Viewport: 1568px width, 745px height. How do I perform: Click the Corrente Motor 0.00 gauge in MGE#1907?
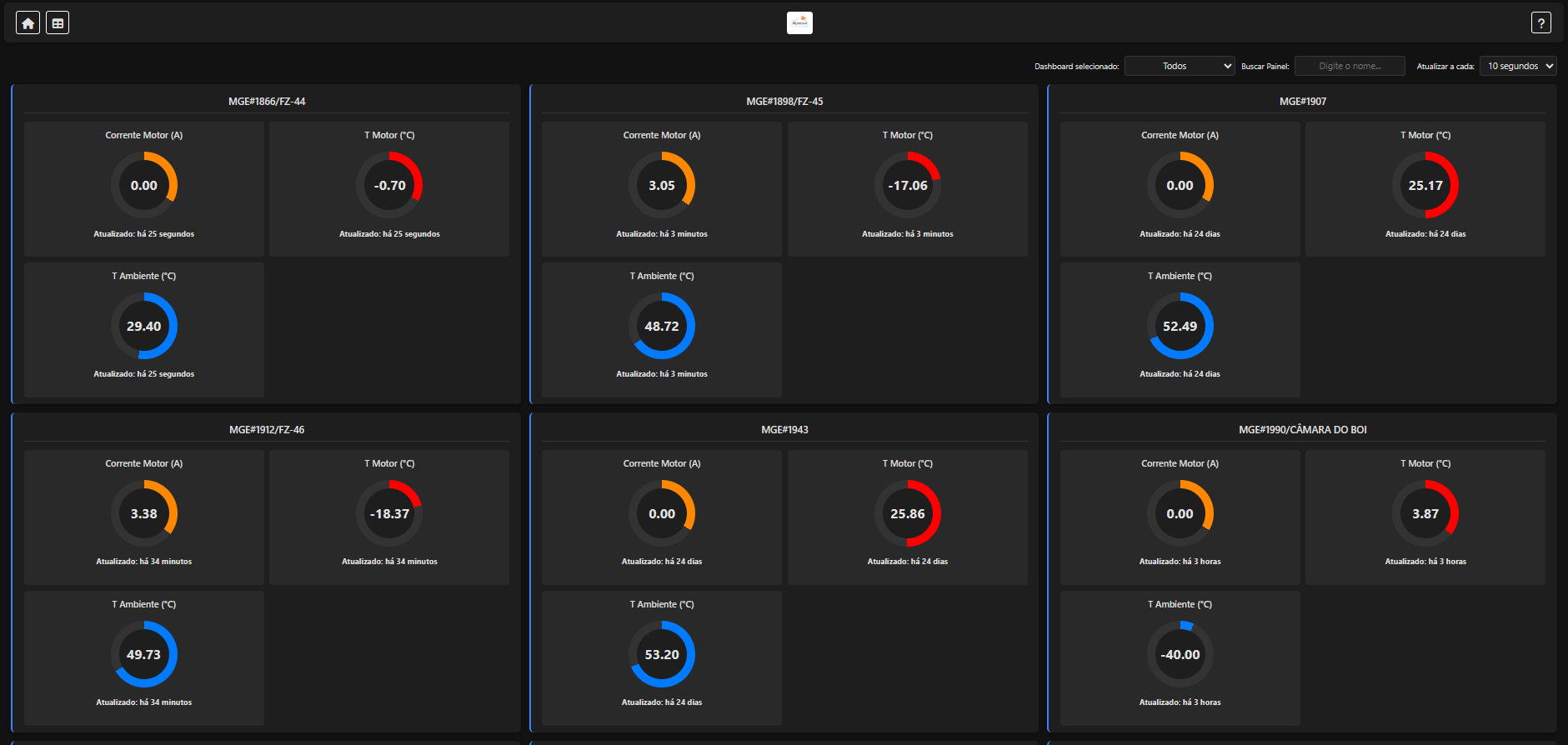(x=1180, y=185)
